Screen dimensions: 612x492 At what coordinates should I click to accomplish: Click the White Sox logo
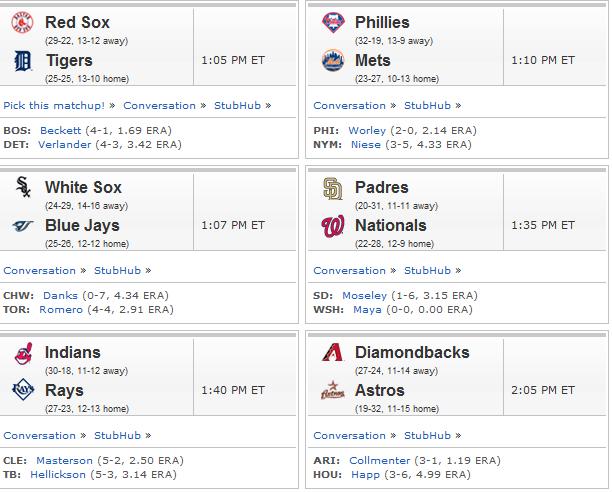(23, 187)
